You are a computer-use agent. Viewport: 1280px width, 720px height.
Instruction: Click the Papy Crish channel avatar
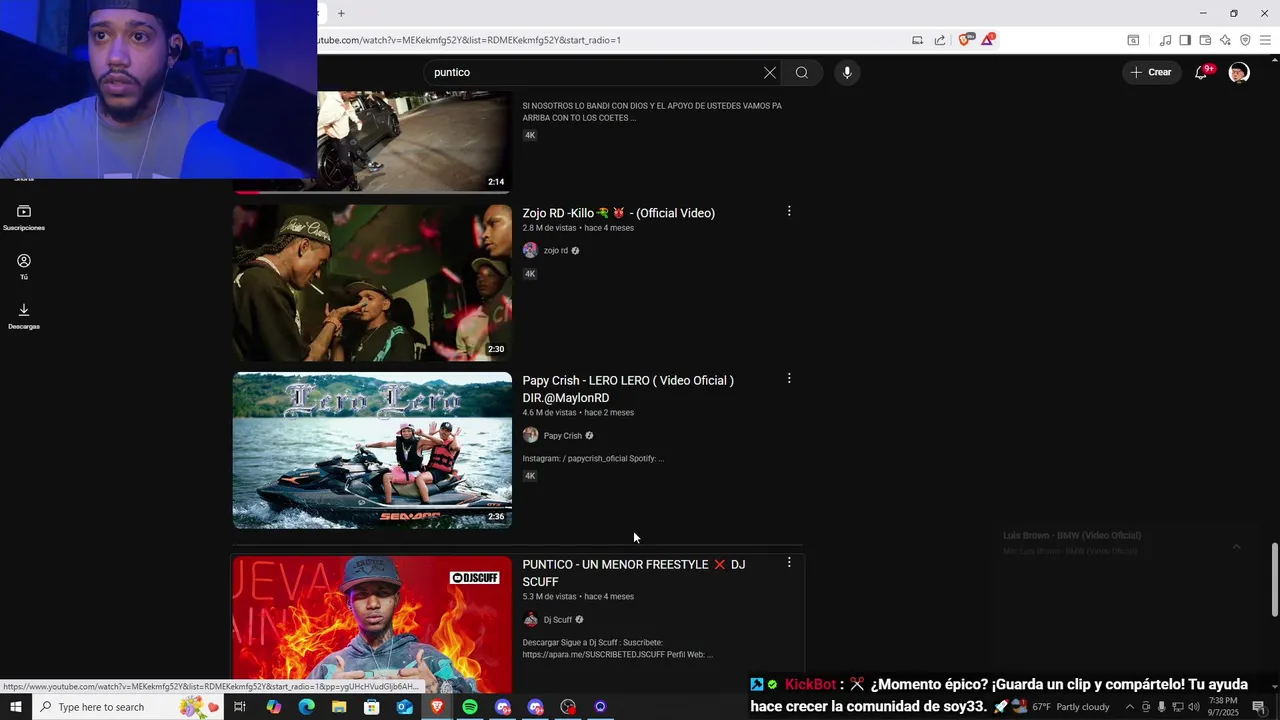[x=530, y=435]
